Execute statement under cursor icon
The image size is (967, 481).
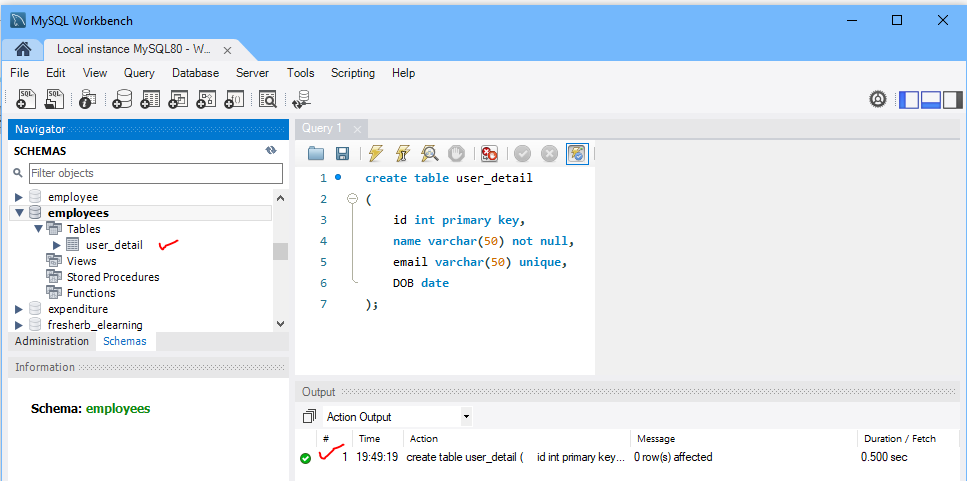[402, 153]
